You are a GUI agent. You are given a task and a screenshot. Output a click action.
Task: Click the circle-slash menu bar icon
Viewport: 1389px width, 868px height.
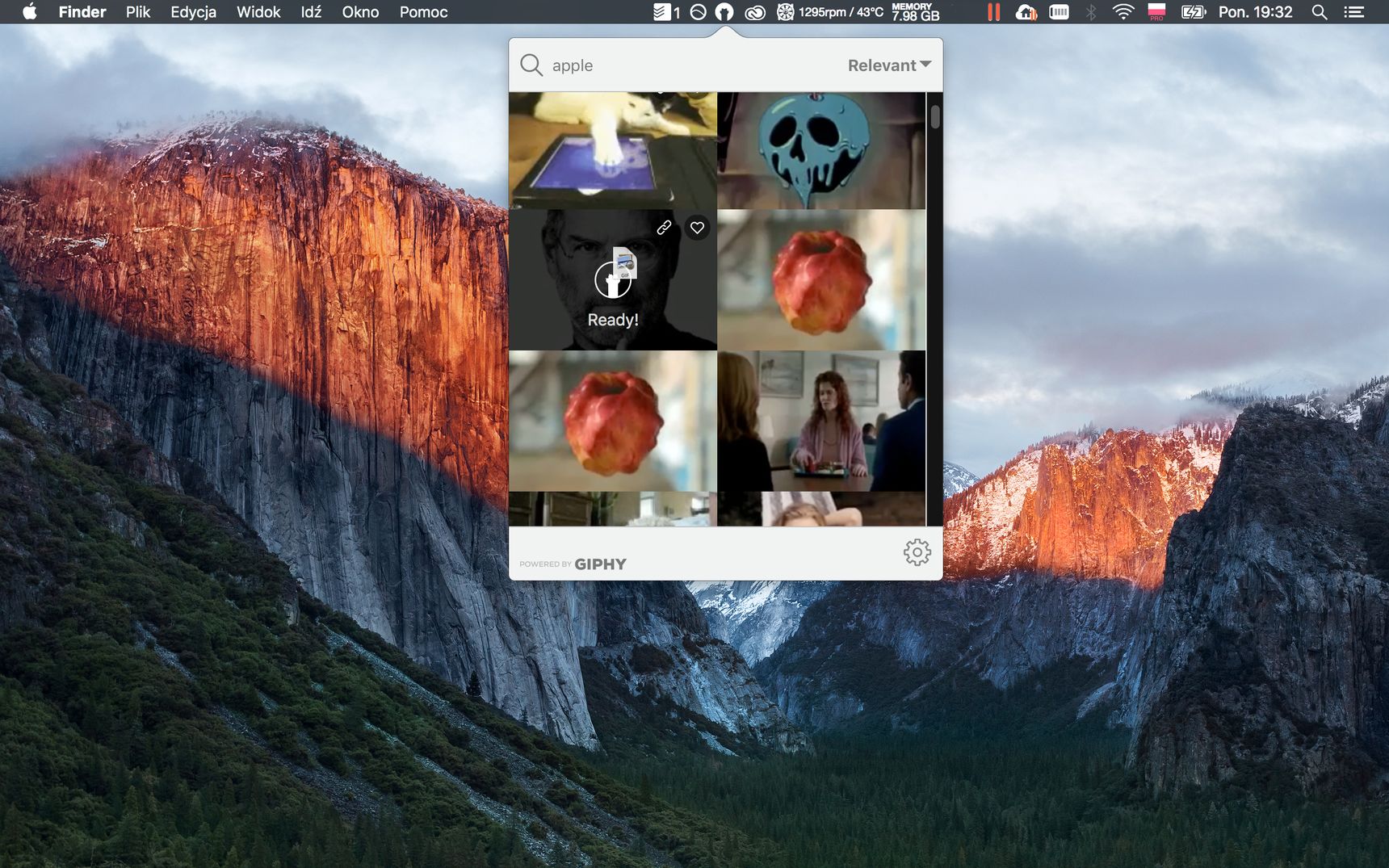click(x=699, y=12)
